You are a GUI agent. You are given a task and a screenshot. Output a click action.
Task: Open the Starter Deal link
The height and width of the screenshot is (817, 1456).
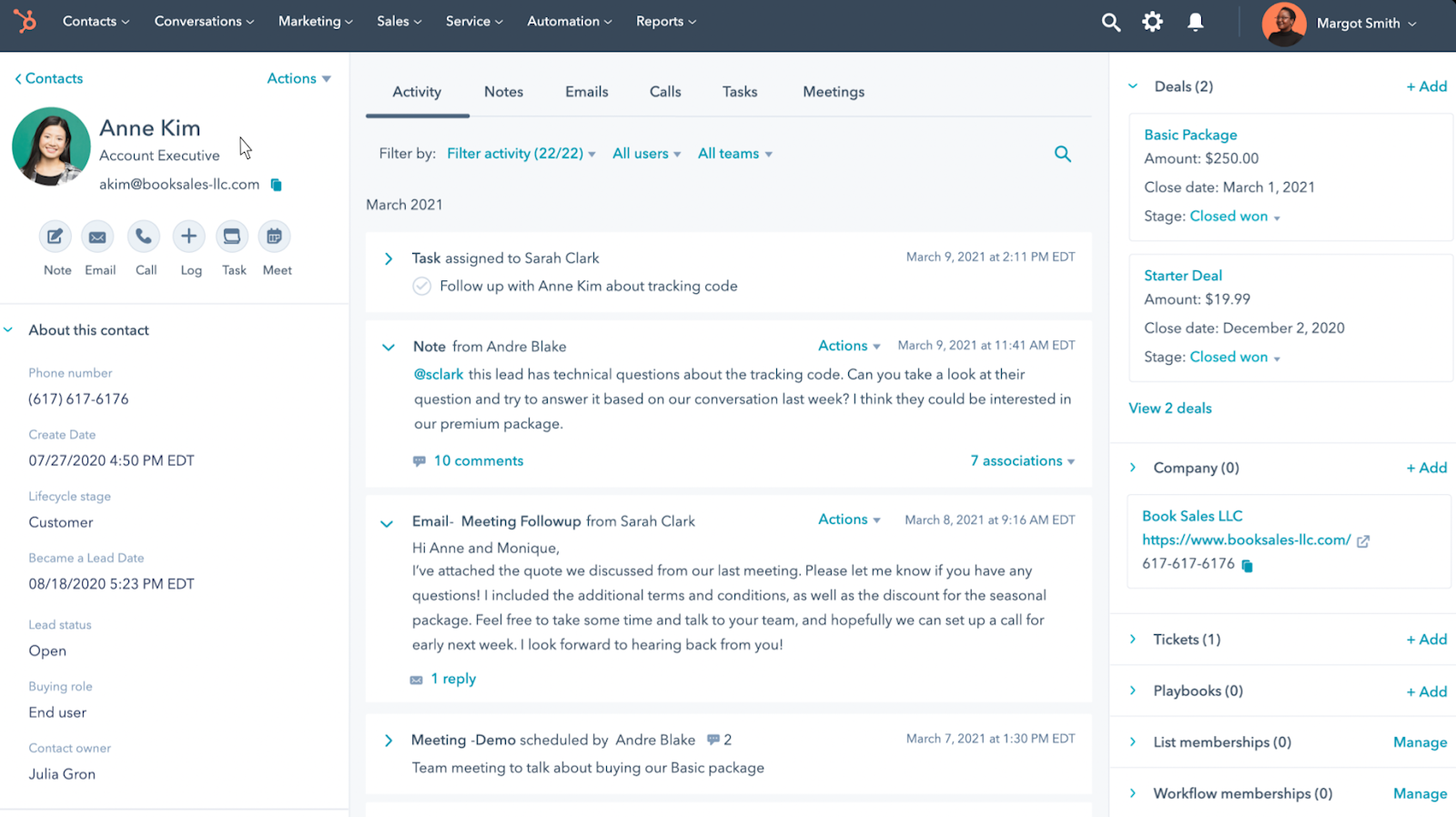[1183, 276]
